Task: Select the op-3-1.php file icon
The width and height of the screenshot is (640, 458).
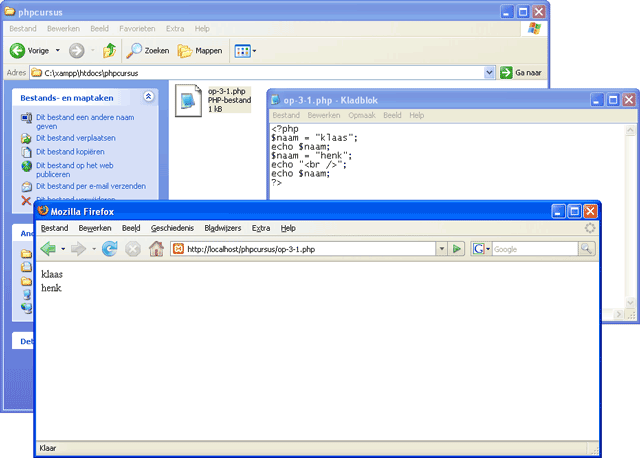Action: (188, 100)
